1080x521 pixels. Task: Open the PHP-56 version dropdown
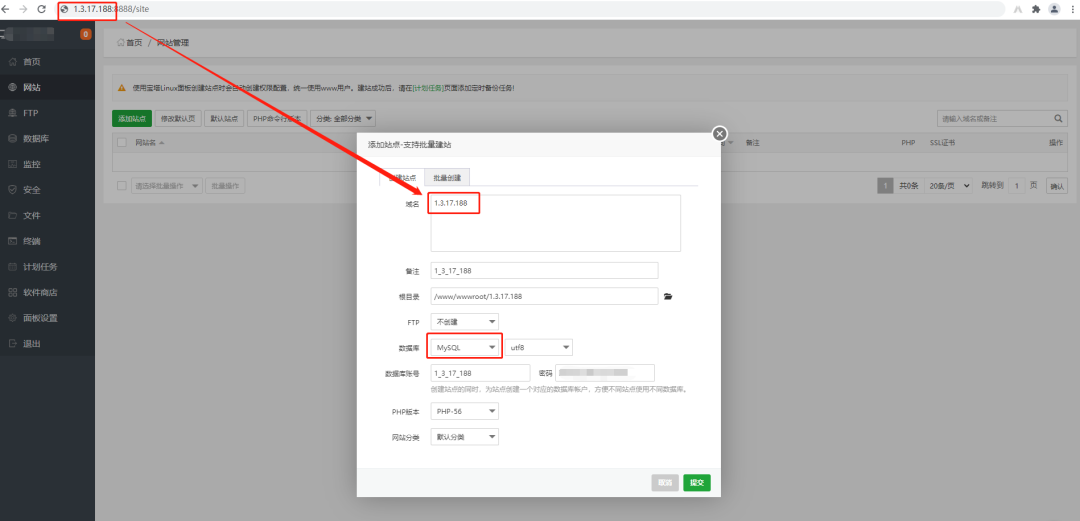[x=464, y=411]
